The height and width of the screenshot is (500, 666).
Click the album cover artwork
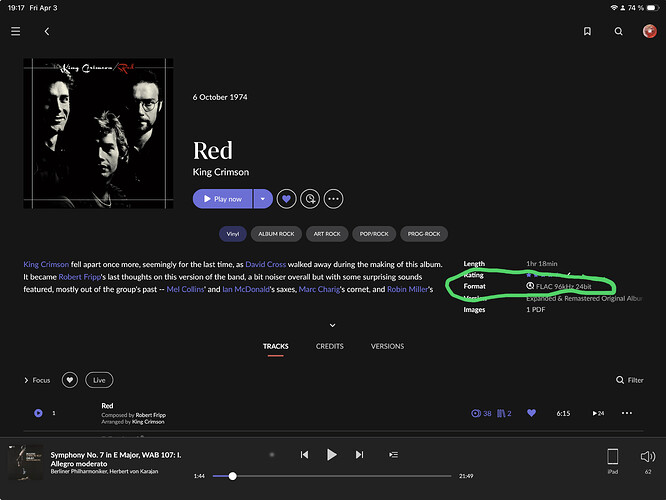click(98, 133)
